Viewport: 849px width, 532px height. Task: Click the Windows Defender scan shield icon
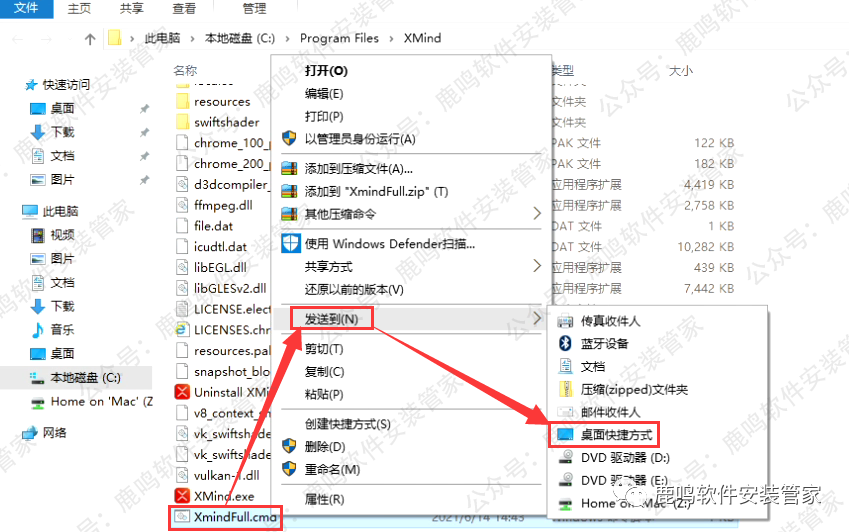tap(291, 244)
